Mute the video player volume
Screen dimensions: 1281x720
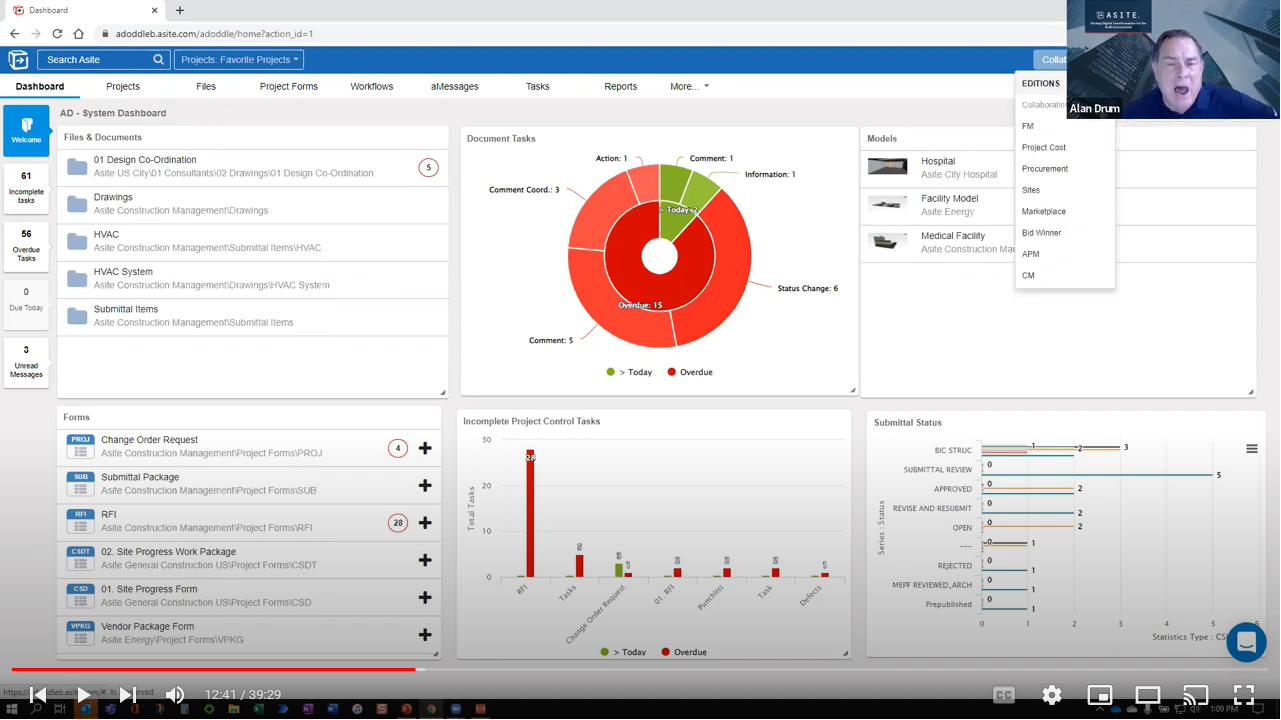coord(175,692)
